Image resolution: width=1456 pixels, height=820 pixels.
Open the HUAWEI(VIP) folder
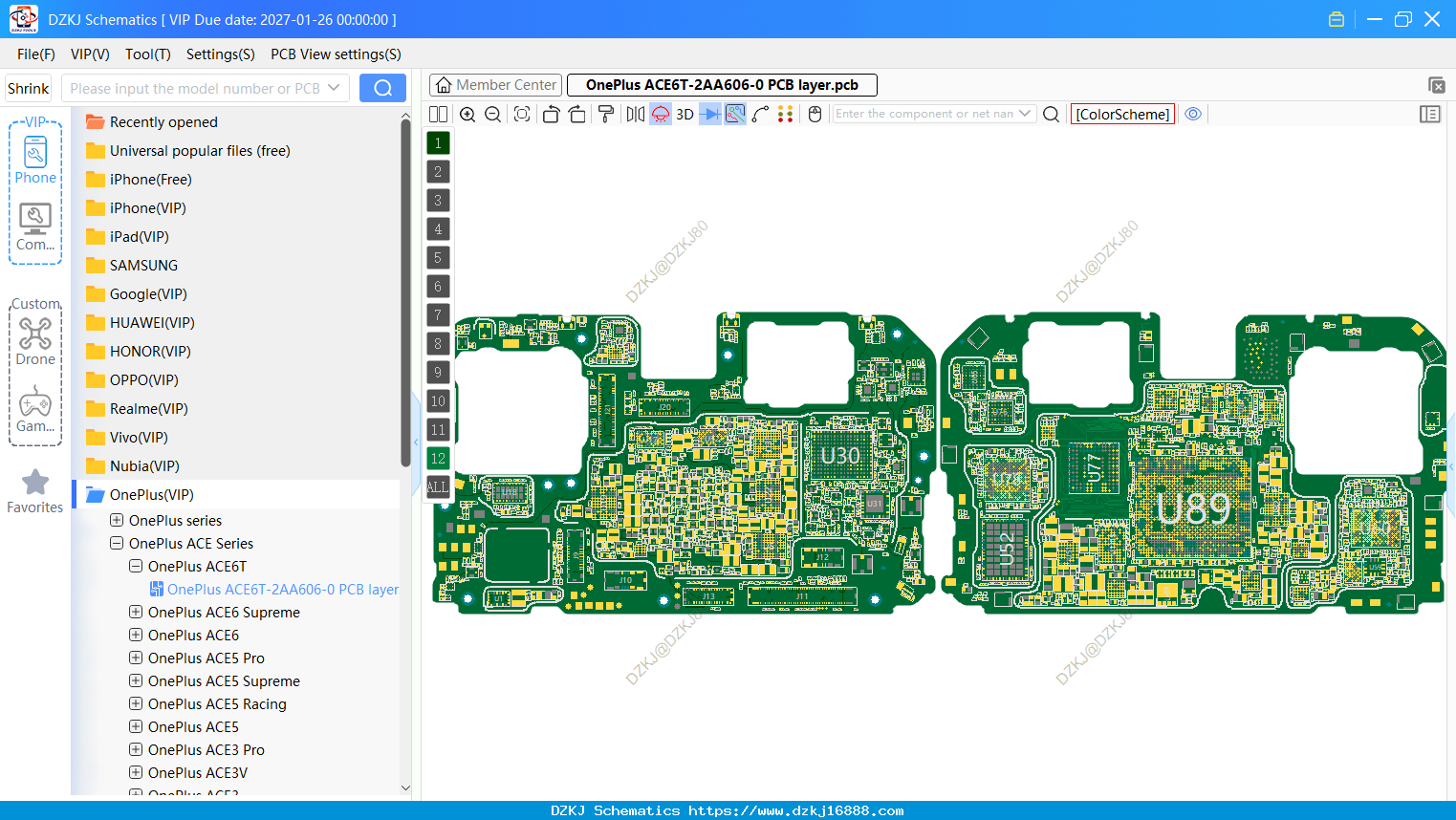[x=141, y=322]
